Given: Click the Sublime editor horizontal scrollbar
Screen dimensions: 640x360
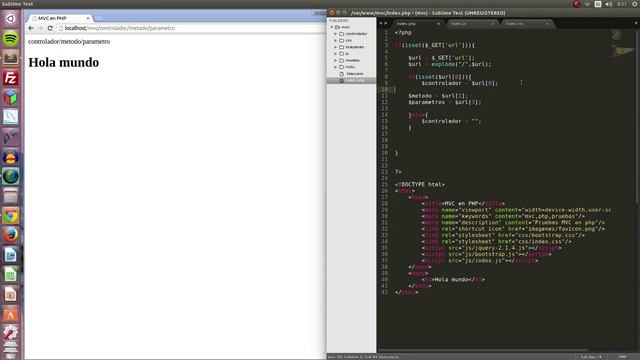Looking at the screenshot, I should pyautogui.click(x=483, y=350).
